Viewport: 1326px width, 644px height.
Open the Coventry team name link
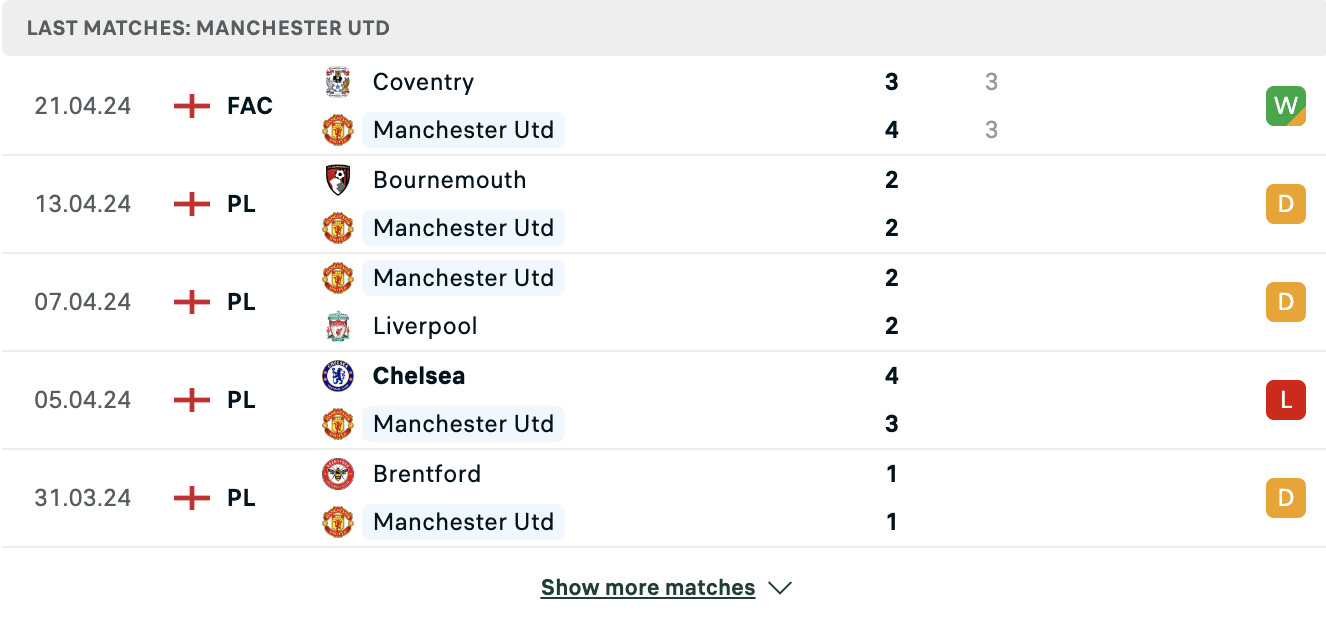click(x=423, y=82)
